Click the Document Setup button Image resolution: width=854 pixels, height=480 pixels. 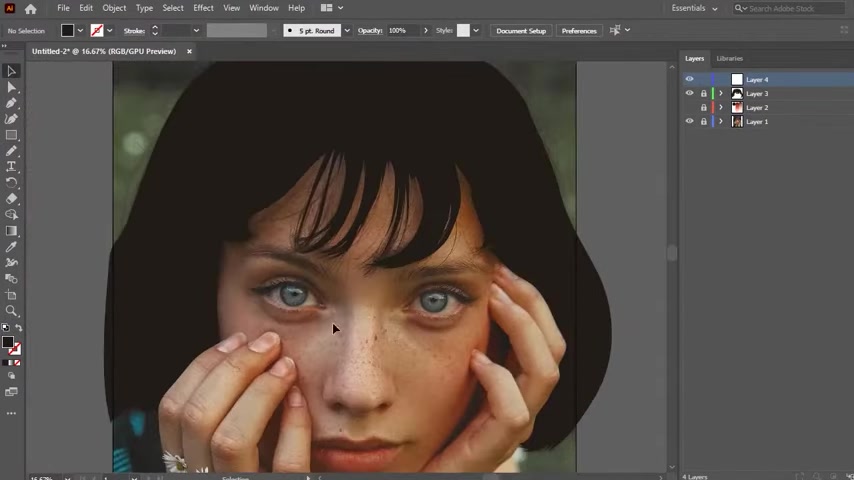521,31
